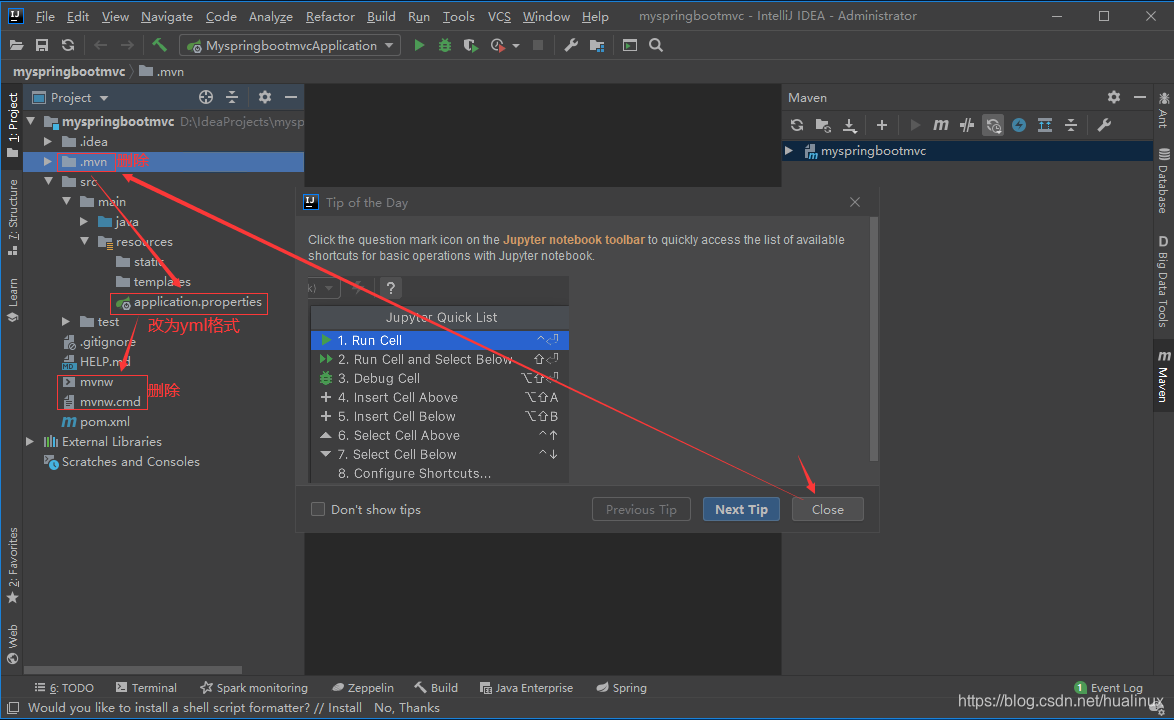Viewport: 1174px width, 720px height.
Task: Click No, Thanks in status bar
Action: (x=407, y=708)
